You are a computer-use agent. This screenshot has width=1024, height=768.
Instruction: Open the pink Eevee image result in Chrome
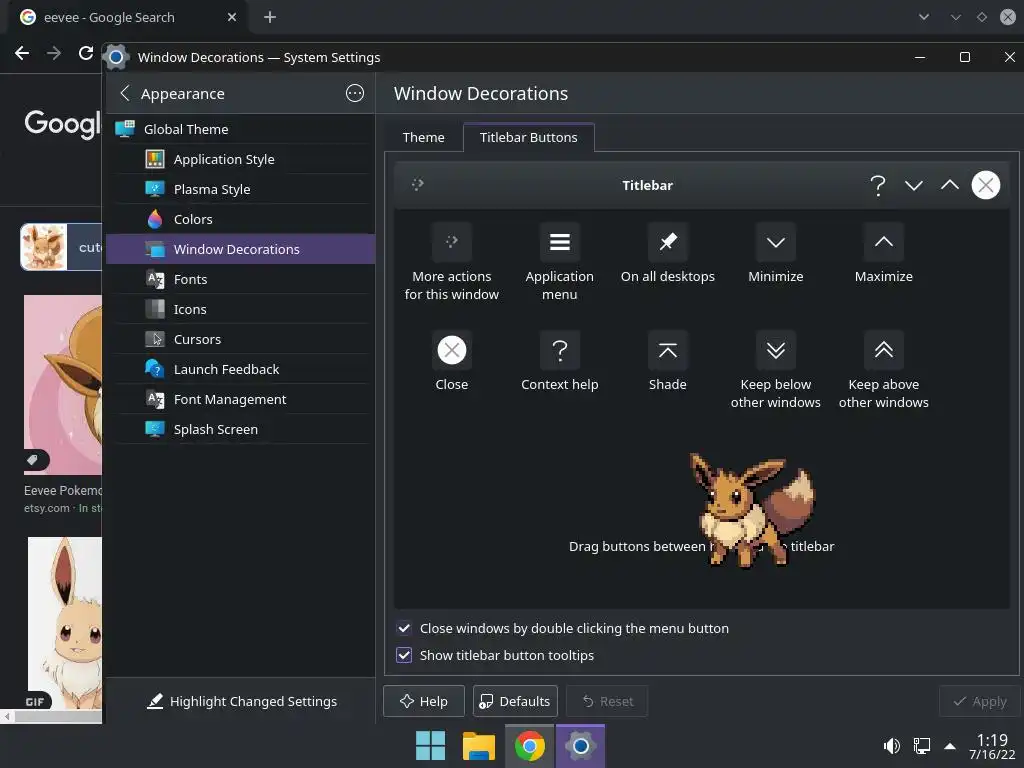(x=63, y=385)
